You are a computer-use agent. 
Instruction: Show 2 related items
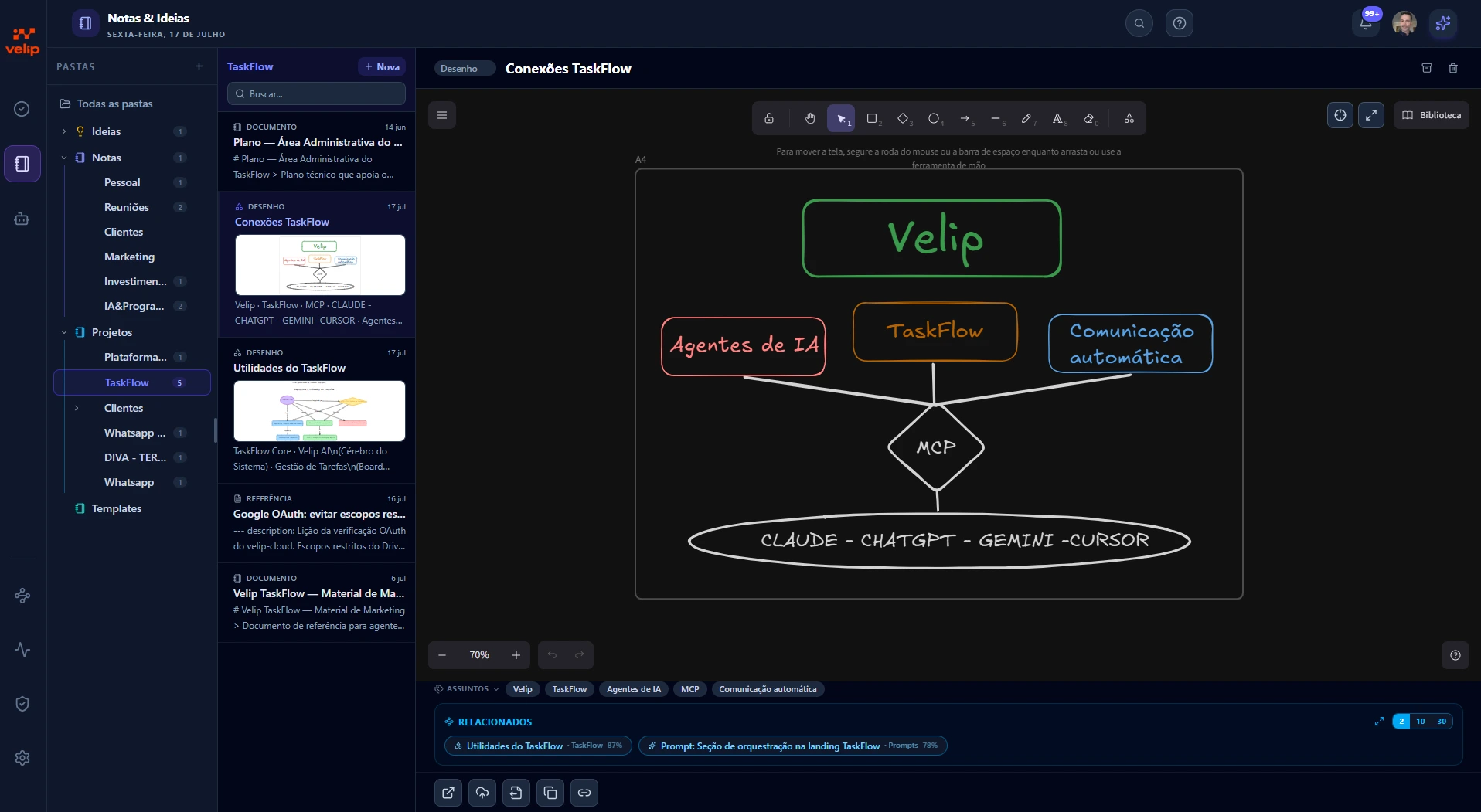(x=1401, y=722)
